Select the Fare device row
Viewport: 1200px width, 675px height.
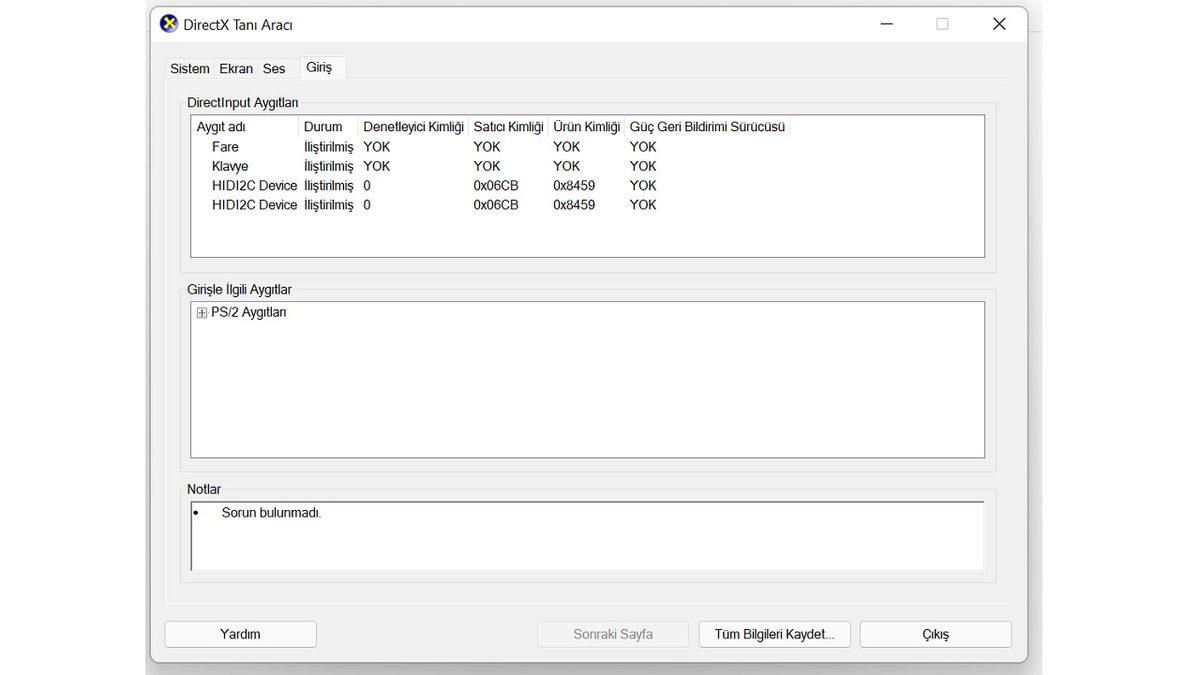225,147
